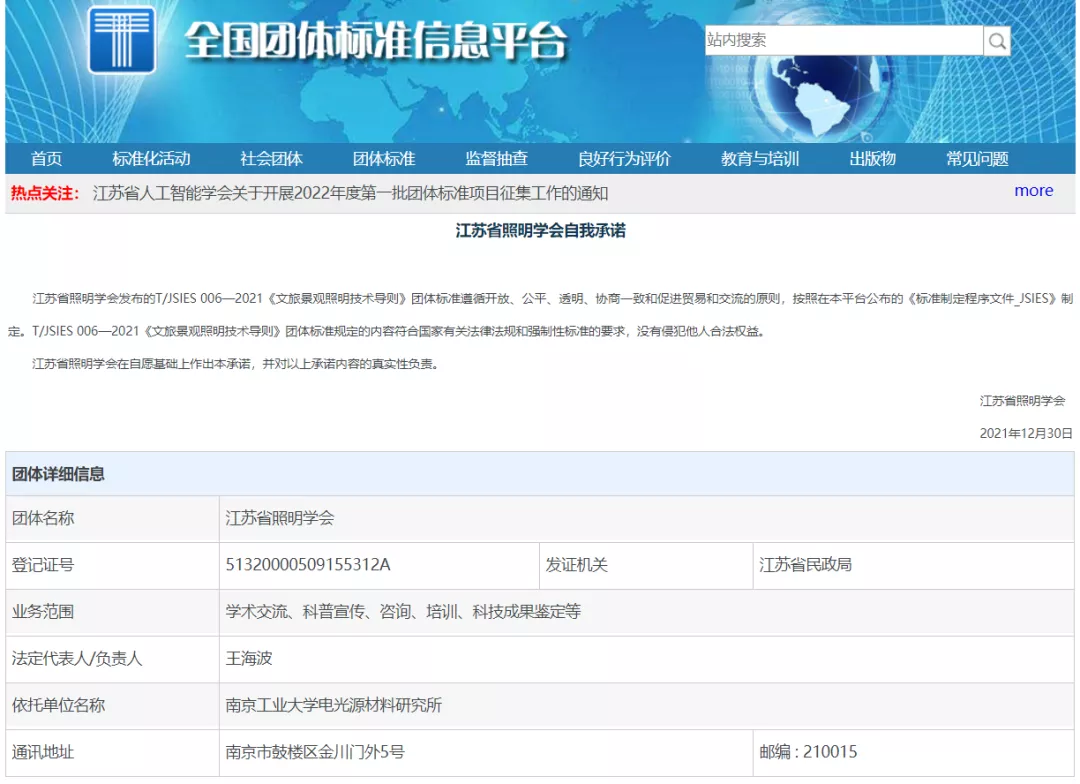1080x784 pixels.
Task: Click the more link for hot topics
Action: 1033,190
